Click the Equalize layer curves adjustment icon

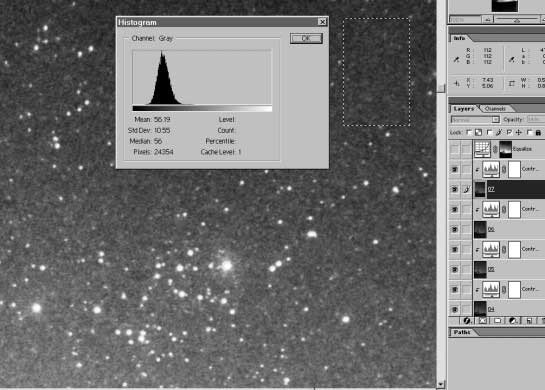pyautogui.click(x=482, y=149)
